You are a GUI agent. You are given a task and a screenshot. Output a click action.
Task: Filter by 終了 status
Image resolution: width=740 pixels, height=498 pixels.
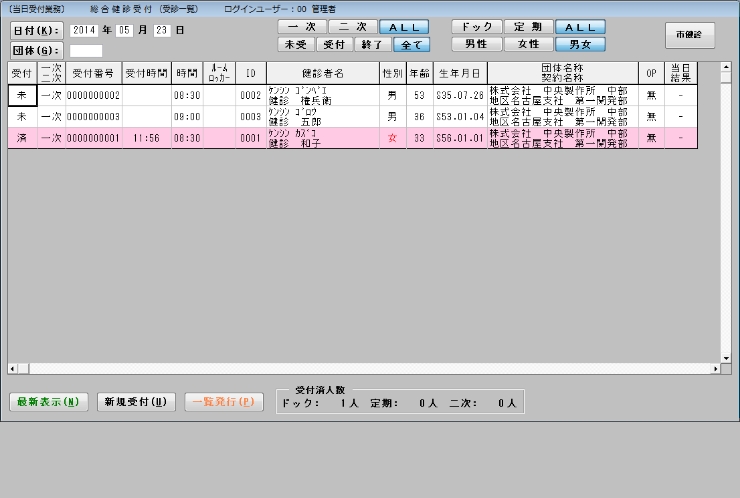372,45
